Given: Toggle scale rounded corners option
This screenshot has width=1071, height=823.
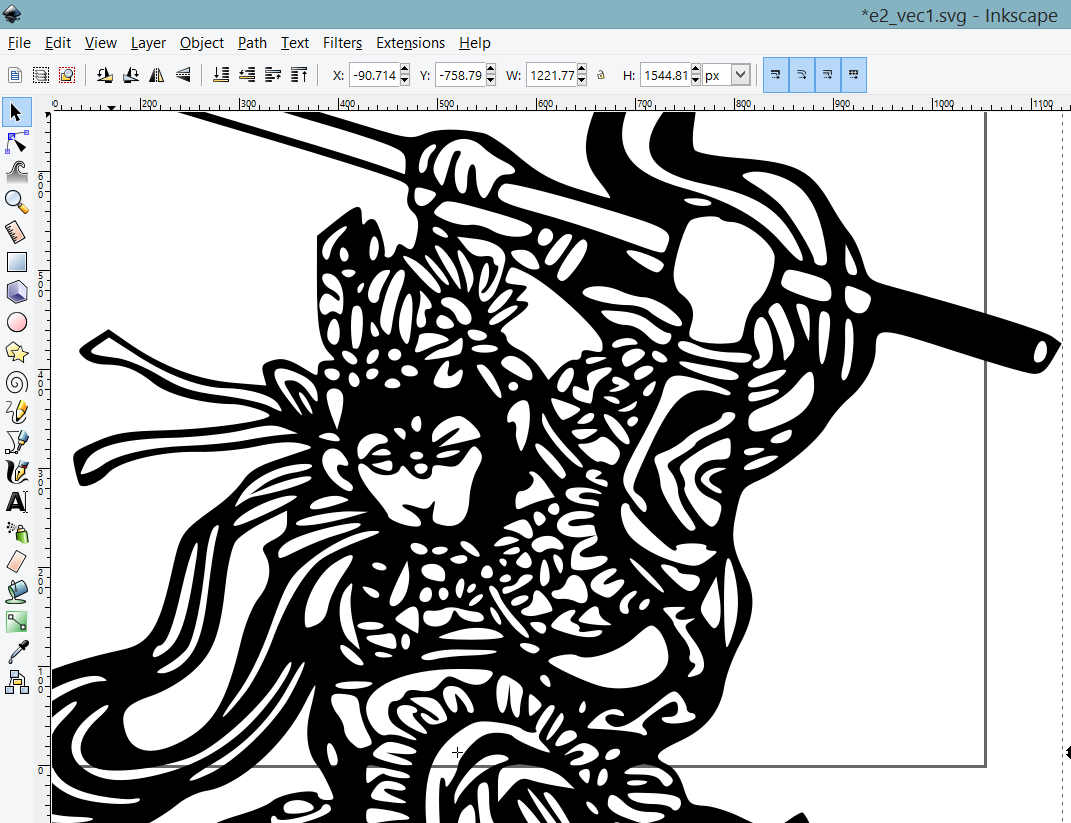Looking at the screenshot, I should [801, 75].
